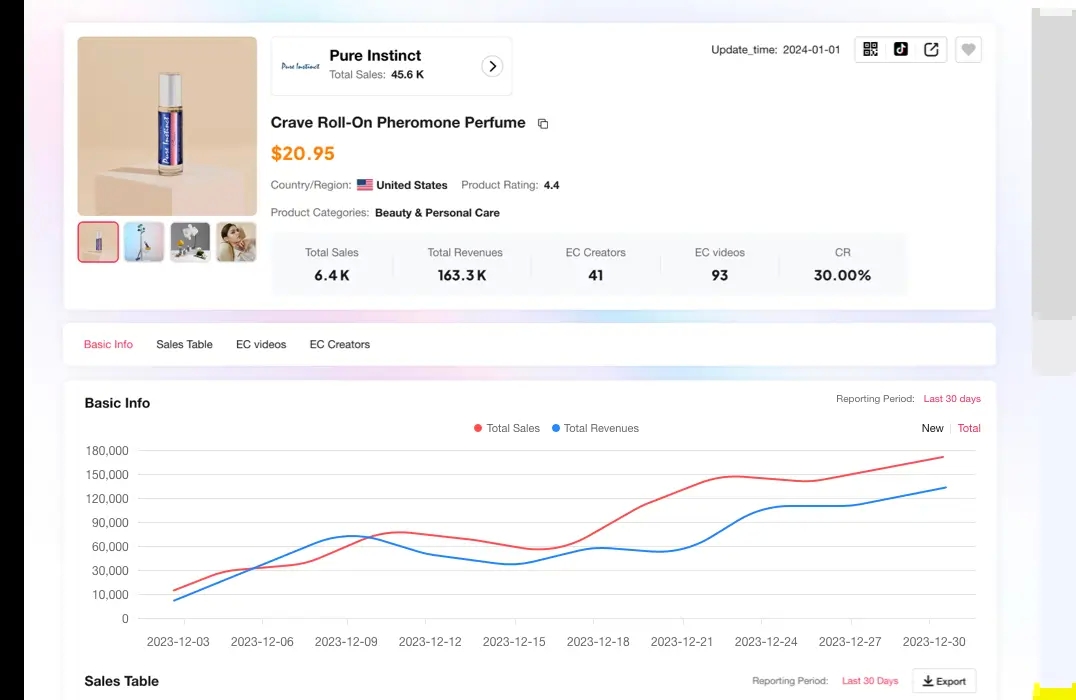The image size is (1076, 700).
Task: Open Basic Info Last 30 days period
Action: coord(951,399)
